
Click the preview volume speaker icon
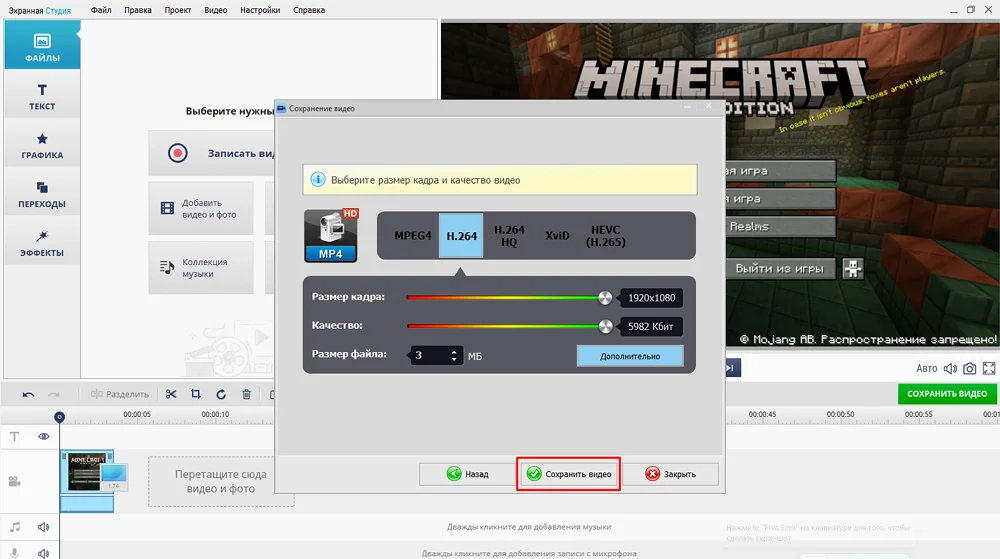[x=950, y=369]
